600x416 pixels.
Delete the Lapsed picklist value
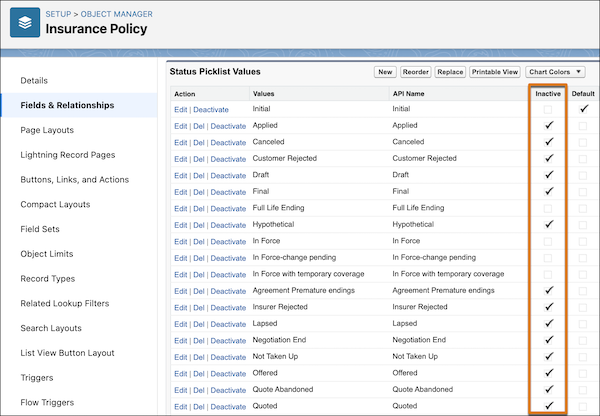click(199, 324)
